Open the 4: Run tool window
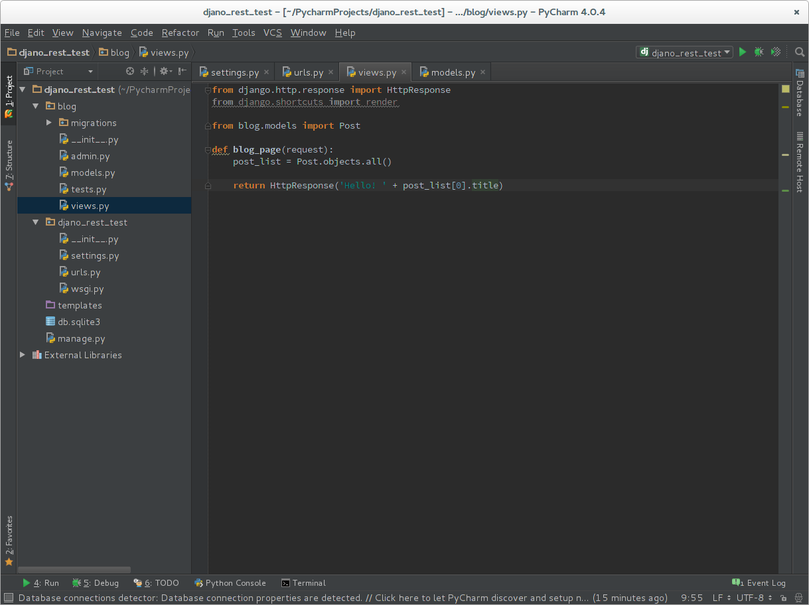This screenshot has height=605, width=809. pos(41,583)
